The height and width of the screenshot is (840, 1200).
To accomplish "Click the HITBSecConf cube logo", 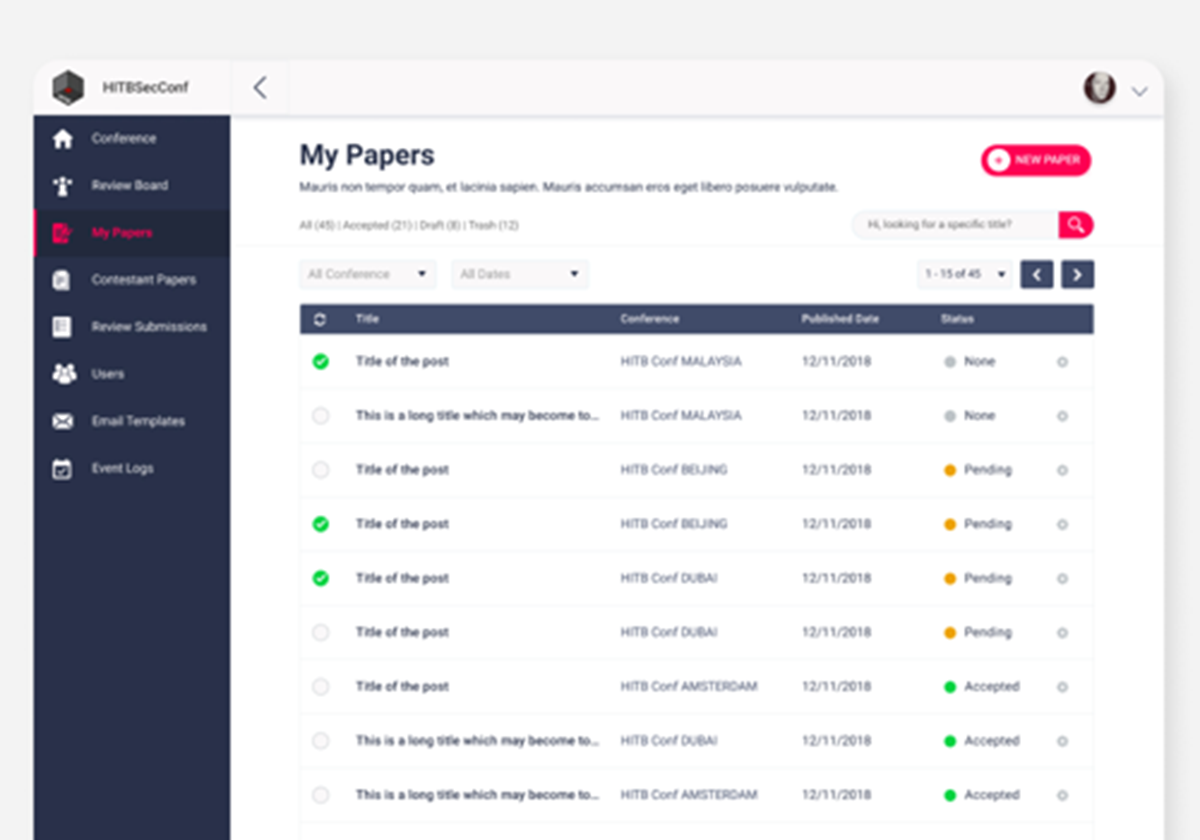I will pos(68,88).
